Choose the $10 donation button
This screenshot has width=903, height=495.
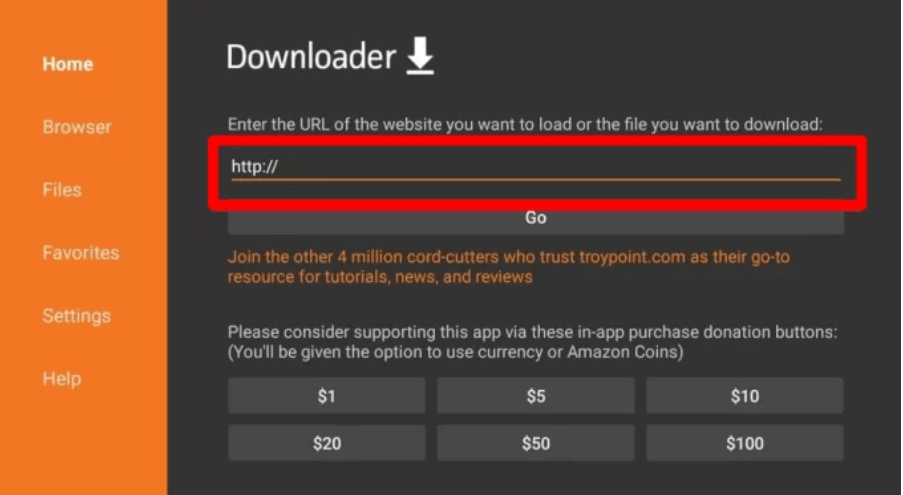(x=745, y=396)
